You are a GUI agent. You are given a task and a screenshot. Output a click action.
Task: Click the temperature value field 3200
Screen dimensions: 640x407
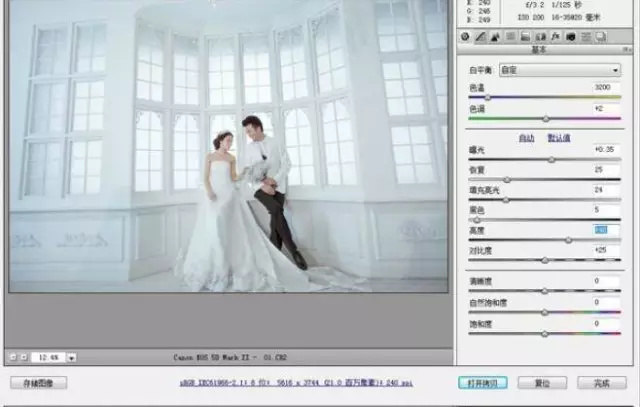[606, 87]
